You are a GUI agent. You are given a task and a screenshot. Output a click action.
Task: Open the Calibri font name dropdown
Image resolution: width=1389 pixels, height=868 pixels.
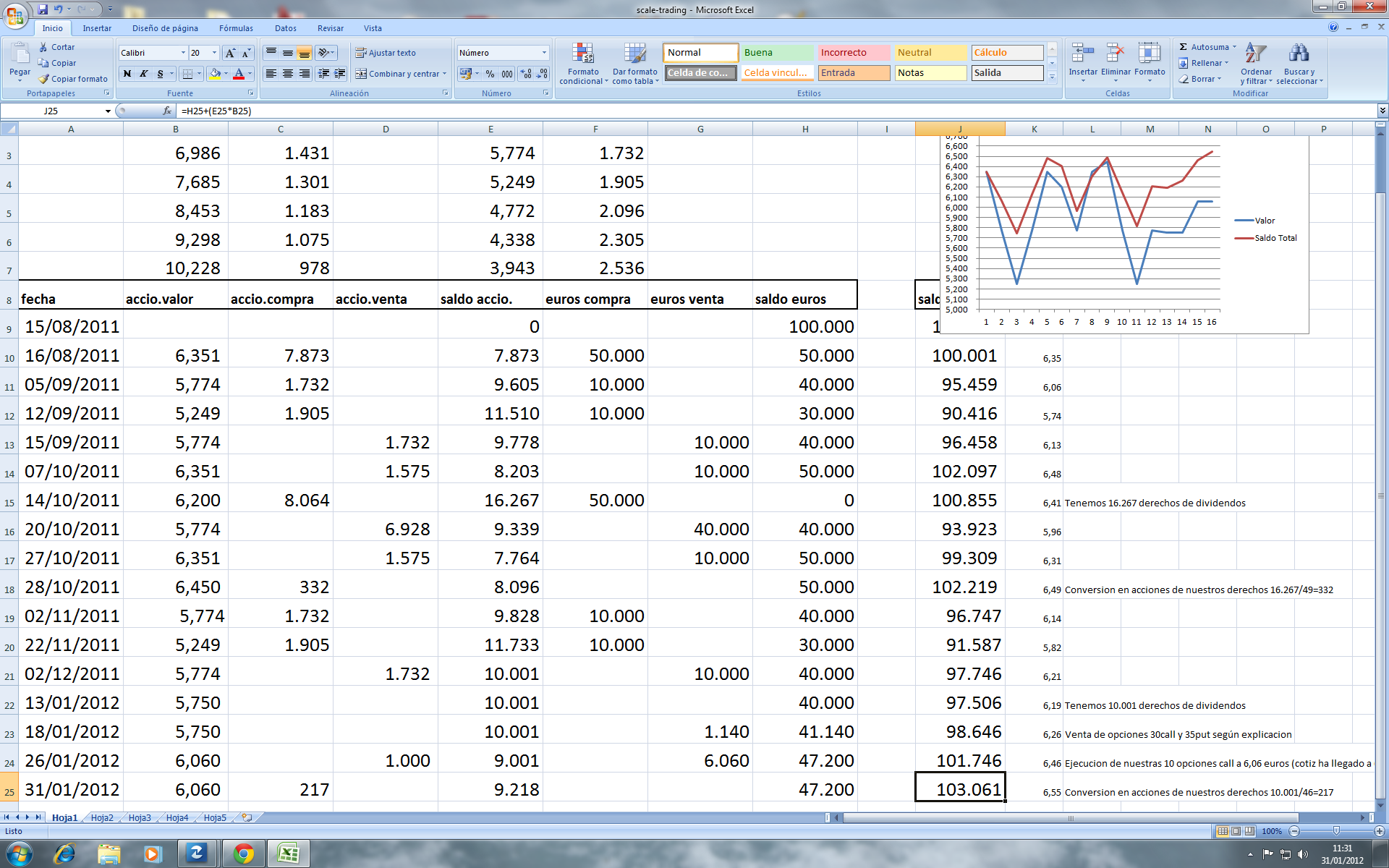click(x=182, y=53)
